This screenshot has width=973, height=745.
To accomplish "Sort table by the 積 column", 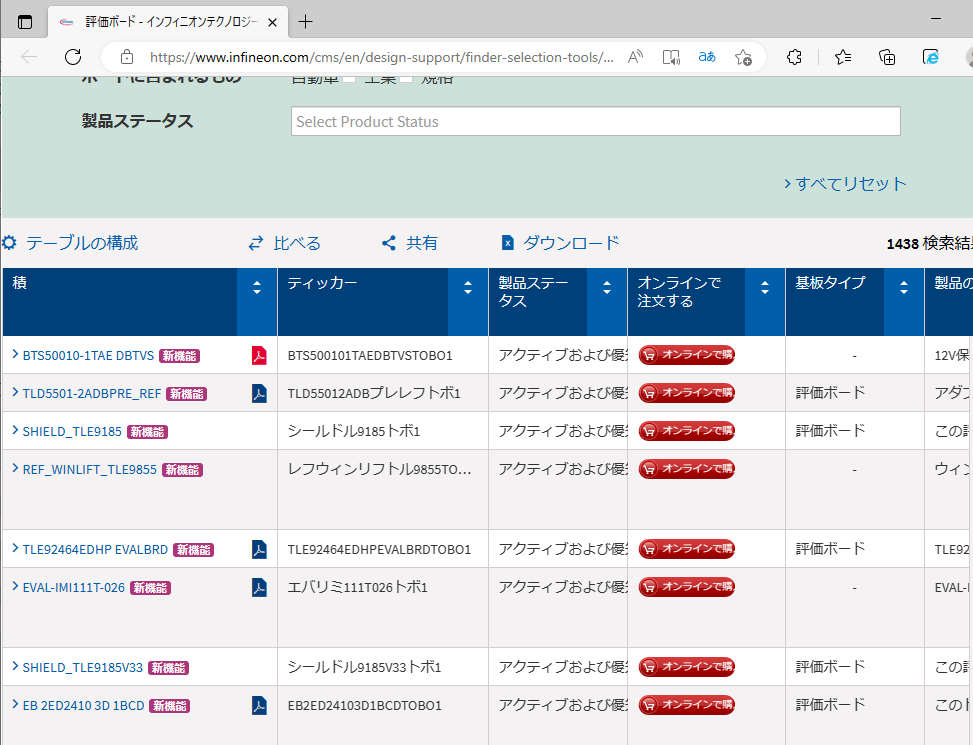I will [x=257, y=288].
